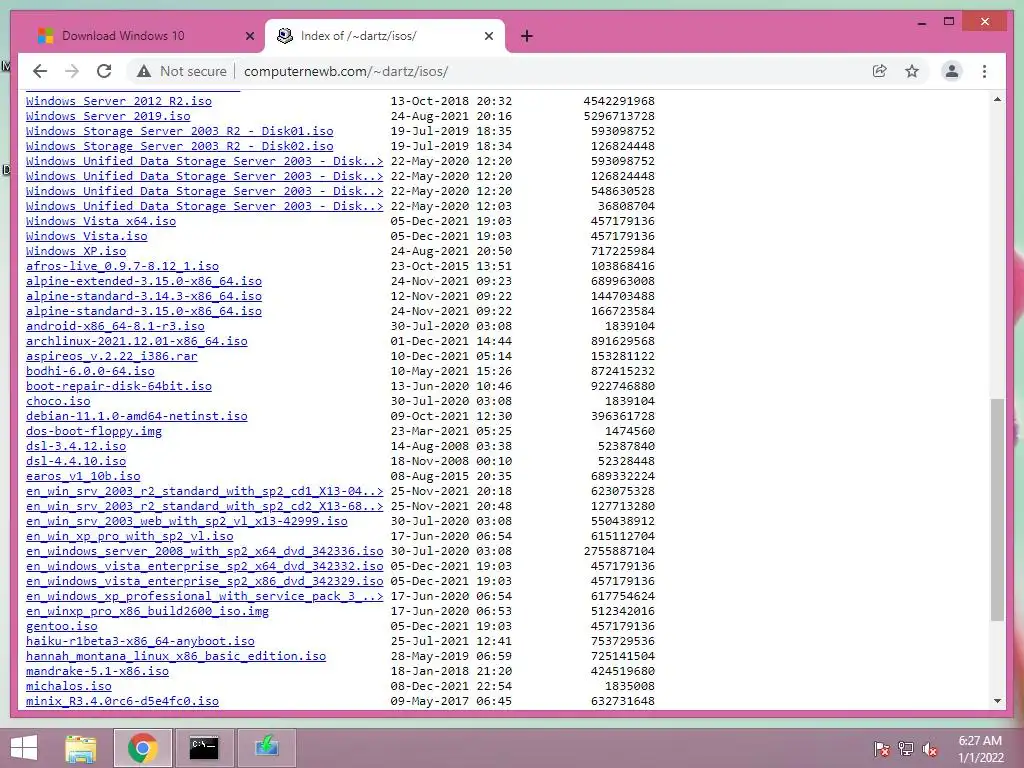
Task: Open the Windows_Vista.iso link
Action: [87, 236]
